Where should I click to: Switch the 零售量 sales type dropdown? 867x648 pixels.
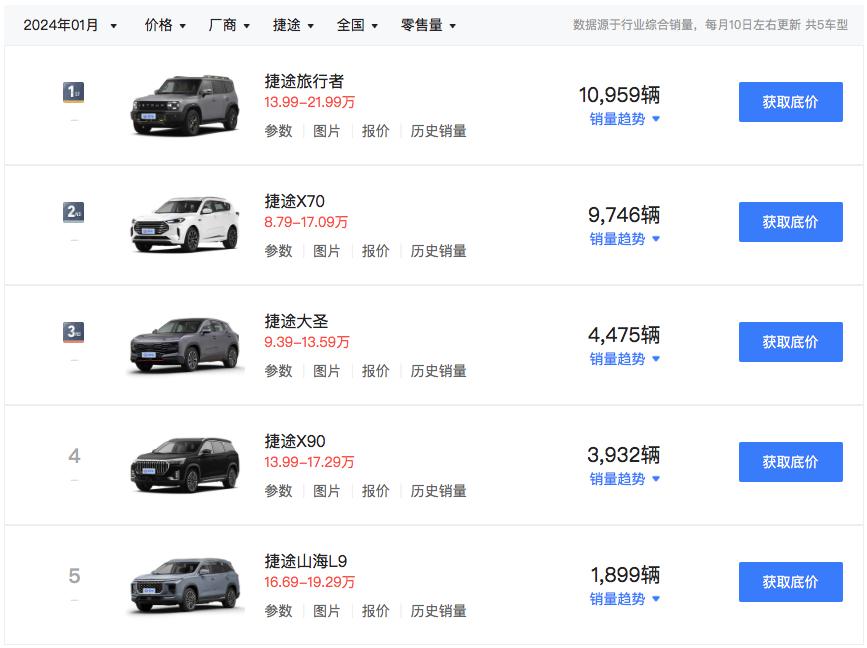pyautogui.click(x=428, y=25)
